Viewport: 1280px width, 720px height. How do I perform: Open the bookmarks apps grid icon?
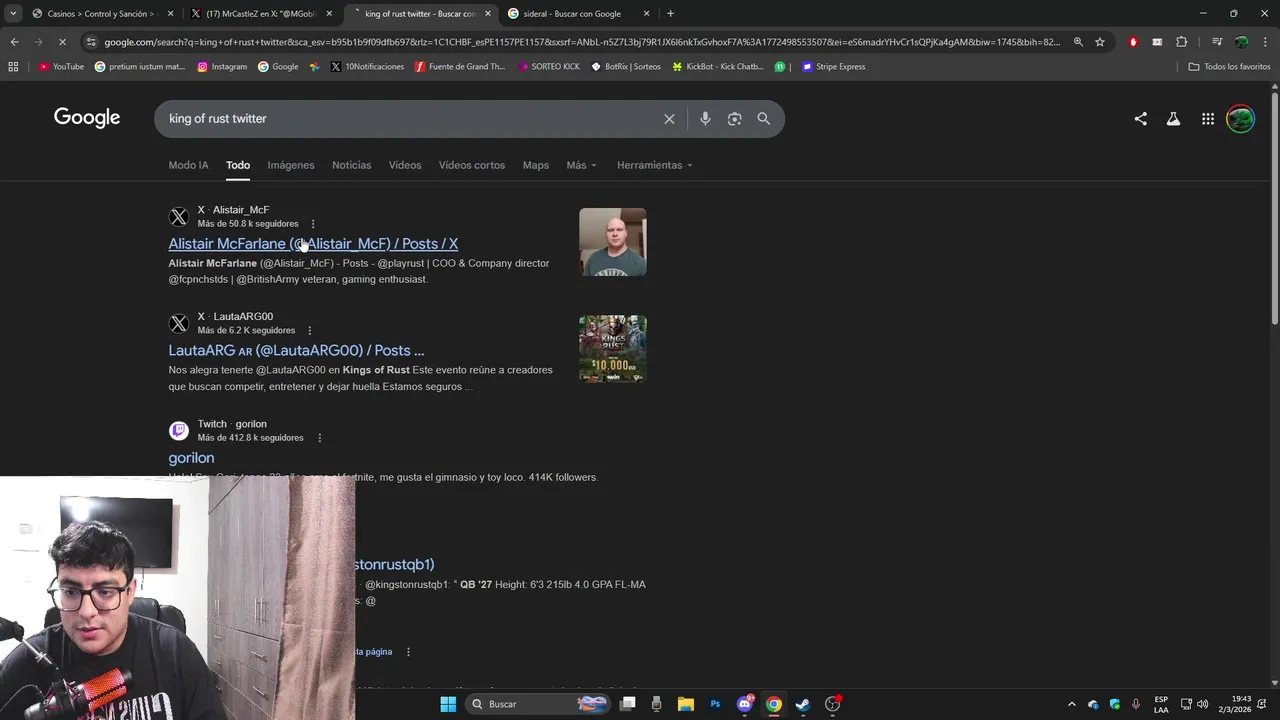13,67
